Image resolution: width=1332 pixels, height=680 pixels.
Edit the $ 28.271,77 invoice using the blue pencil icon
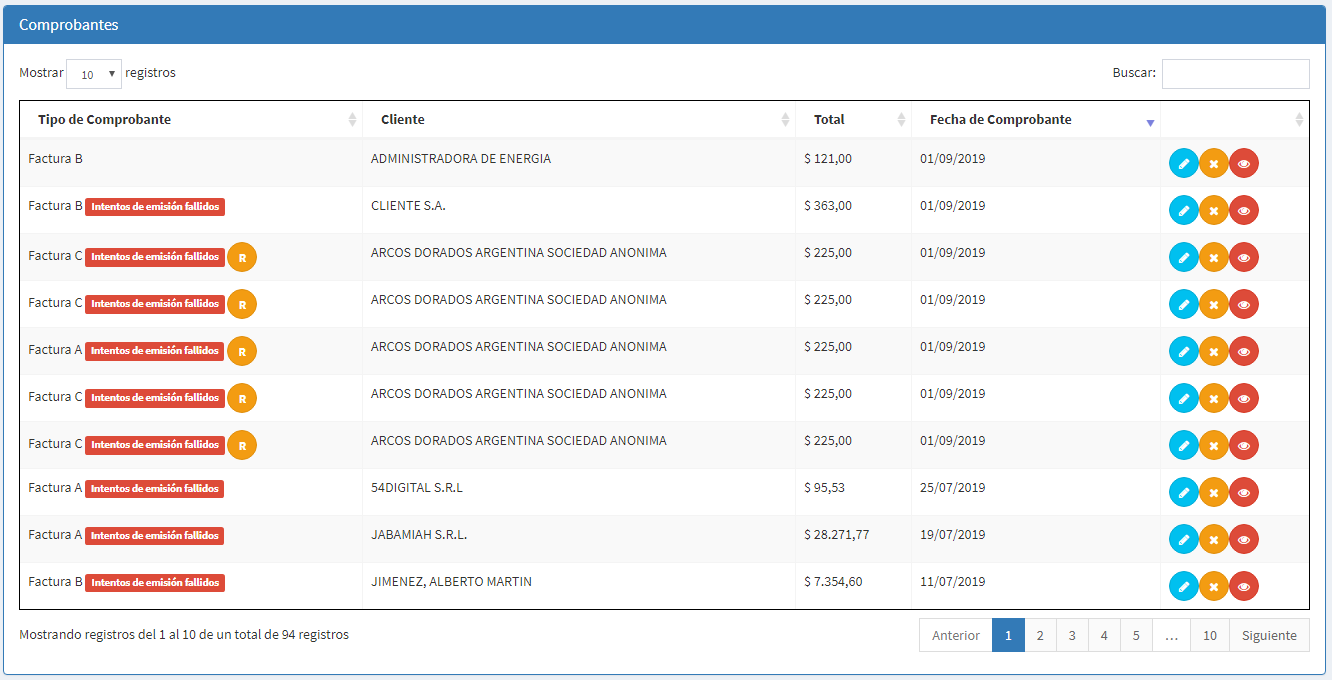[1184, 539]
